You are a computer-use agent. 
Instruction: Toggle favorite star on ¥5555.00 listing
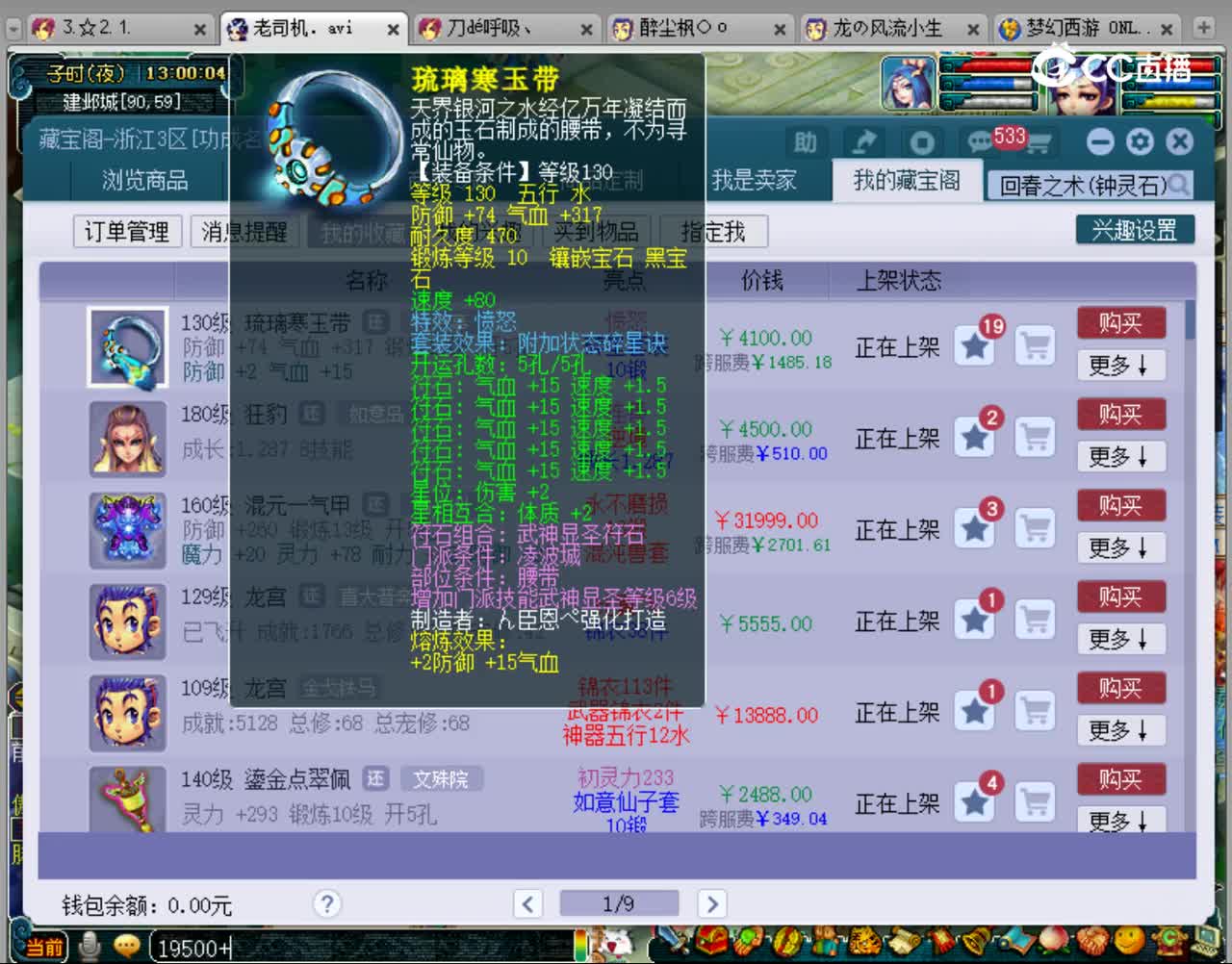point(975,620)
